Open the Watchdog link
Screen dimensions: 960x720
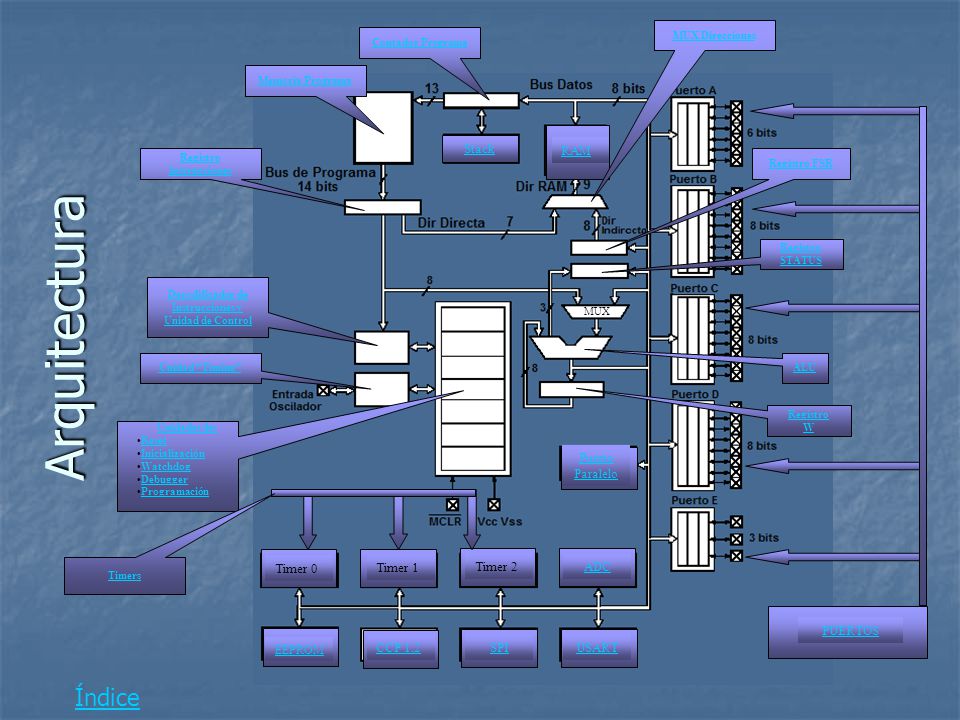click(x=165, y=467)
